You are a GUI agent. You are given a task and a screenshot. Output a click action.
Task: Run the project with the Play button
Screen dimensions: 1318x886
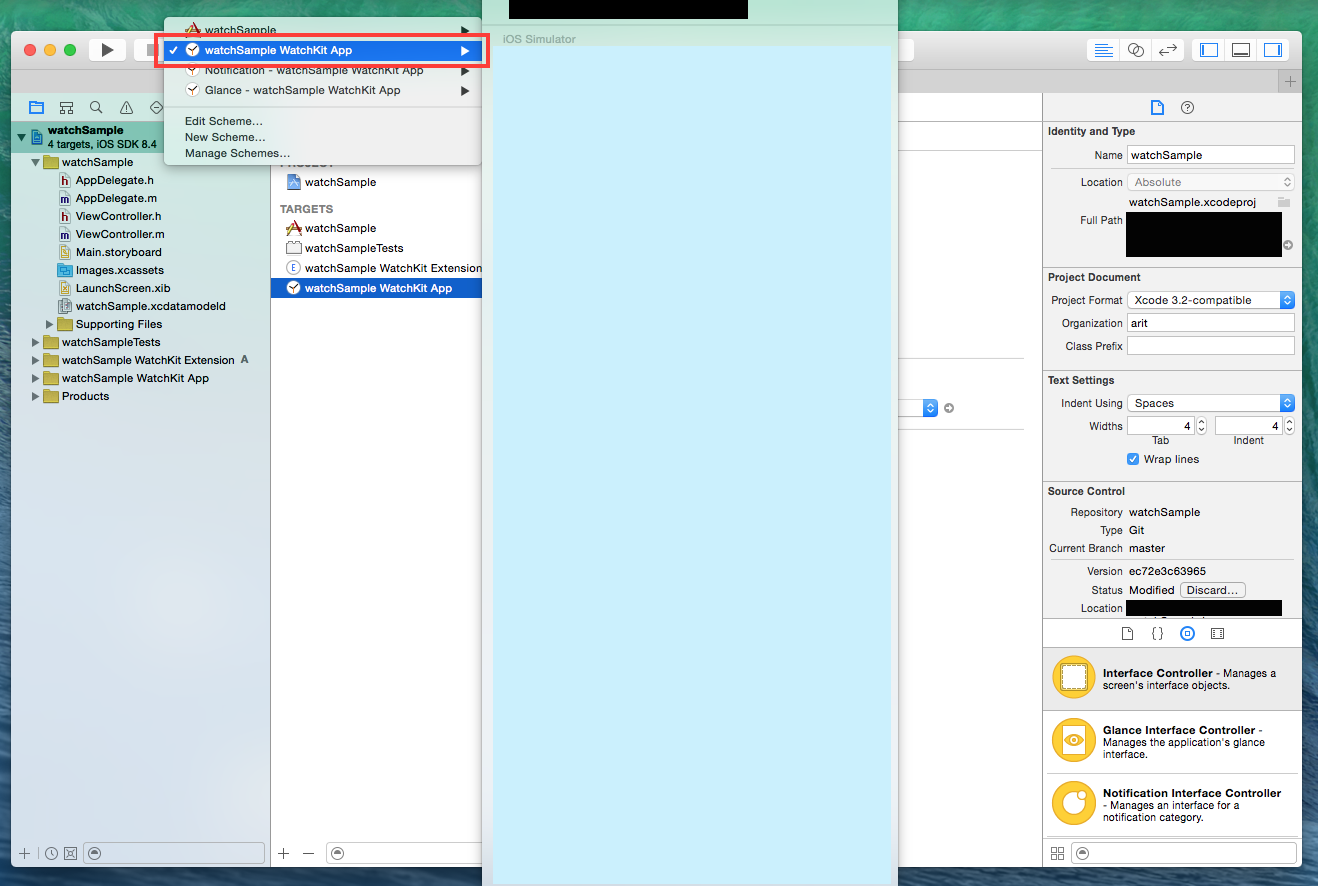pyautogui.click(x=107, y=50)
